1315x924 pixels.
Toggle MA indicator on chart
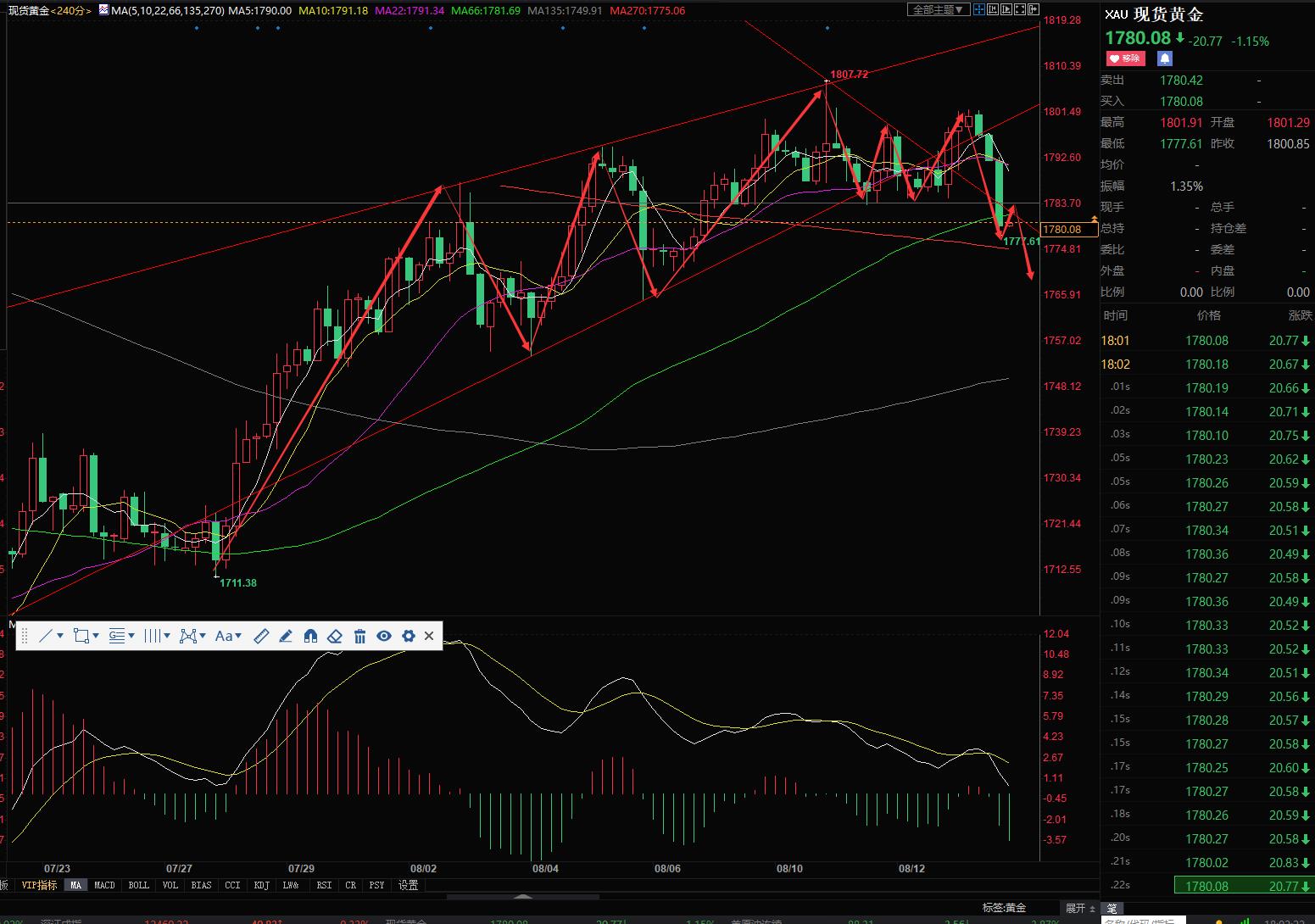click(x=76, y=885)
